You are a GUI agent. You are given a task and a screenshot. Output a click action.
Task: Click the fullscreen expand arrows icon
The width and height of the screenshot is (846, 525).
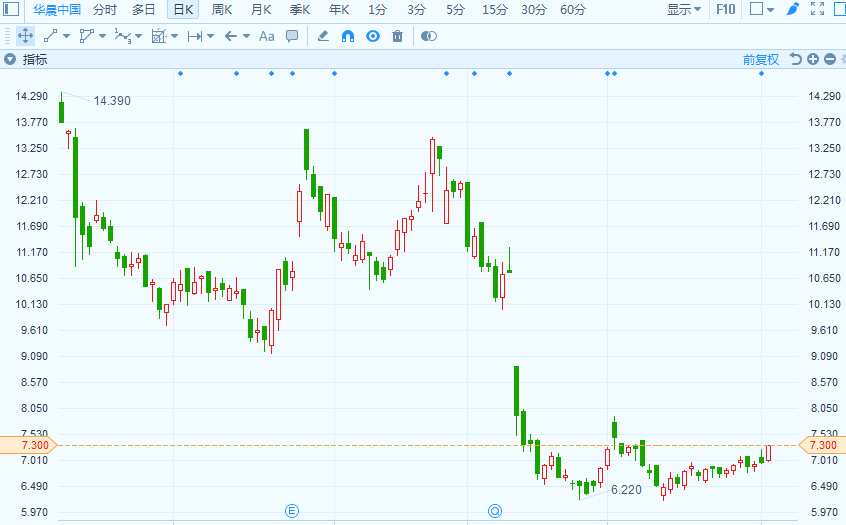point(817,9)
